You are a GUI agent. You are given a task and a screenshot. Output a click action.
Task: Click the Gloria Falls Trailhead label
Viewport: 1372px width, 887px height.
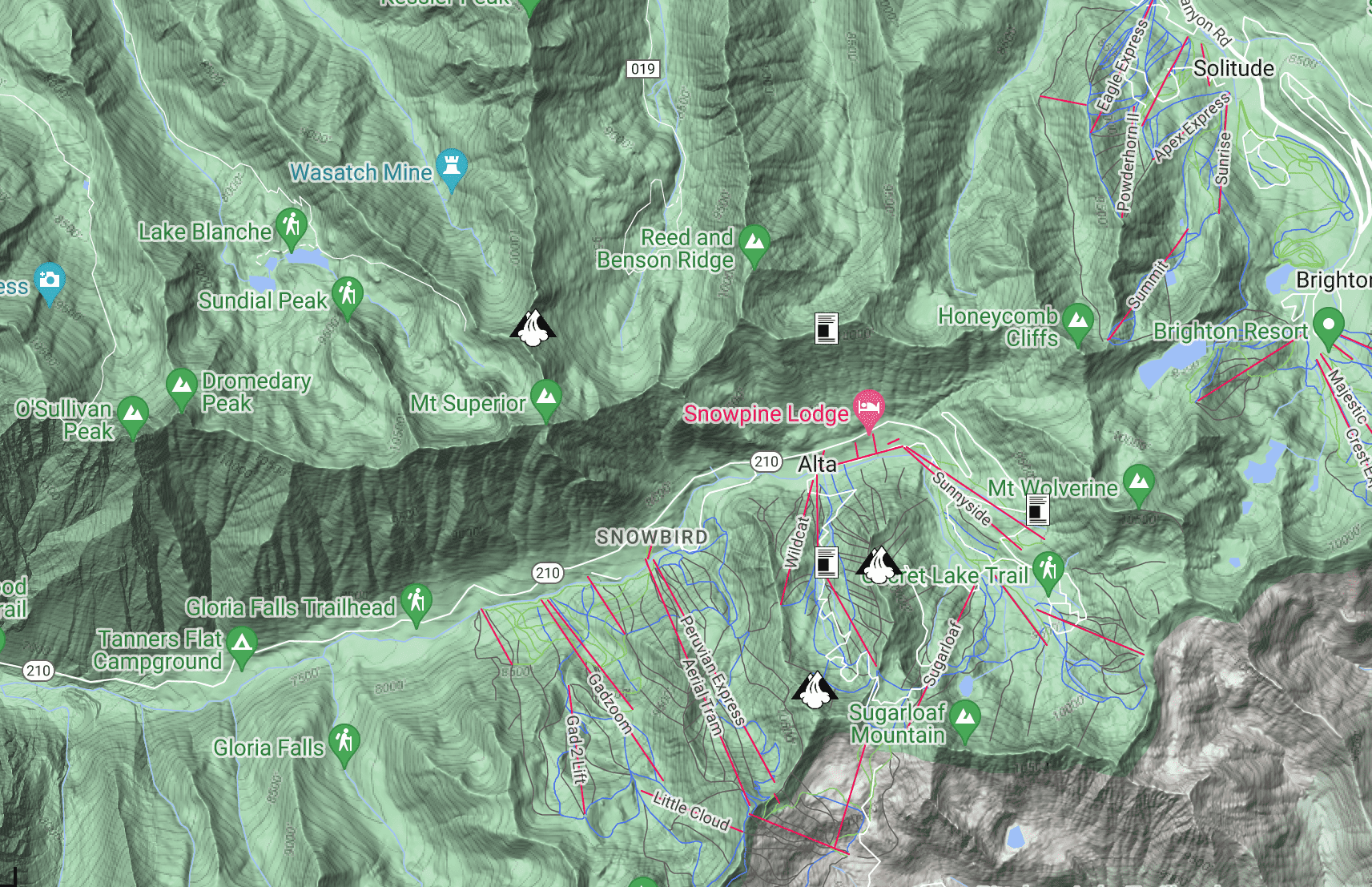click(291, 607)
